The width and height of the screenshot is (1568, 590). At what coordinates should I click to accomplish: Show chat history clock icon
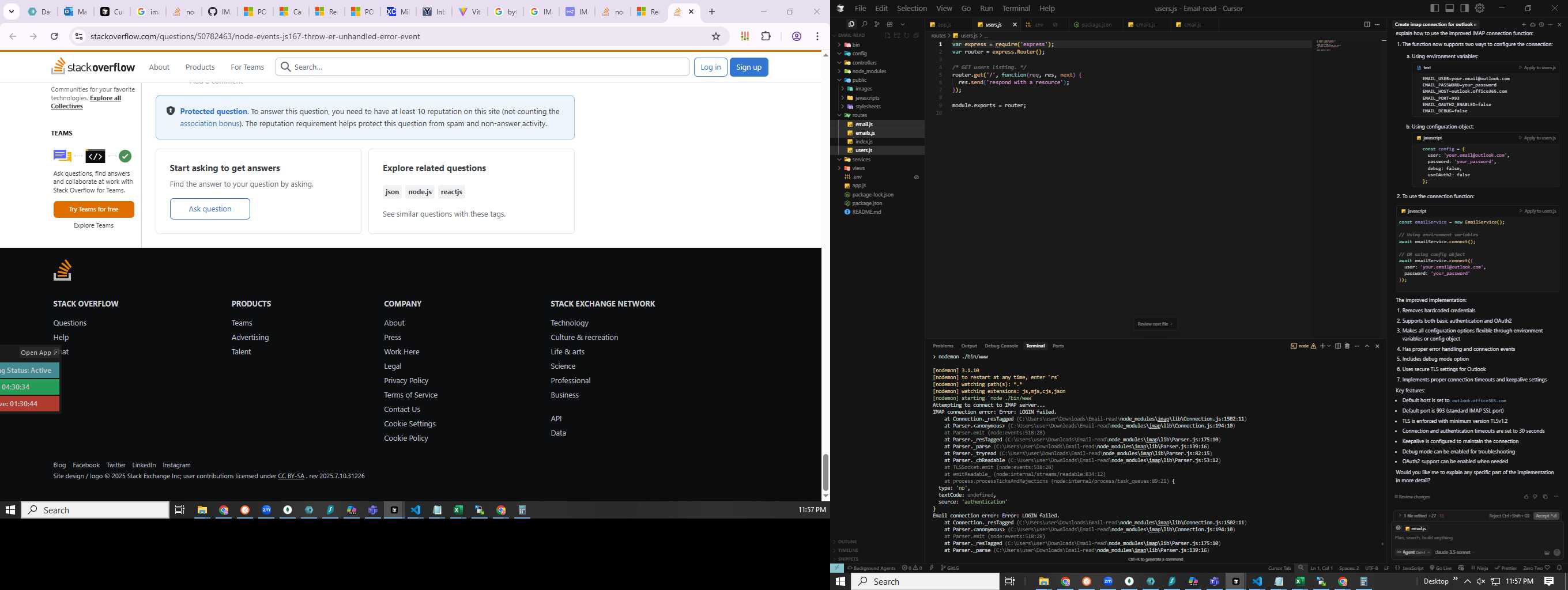pos(1541,25)
